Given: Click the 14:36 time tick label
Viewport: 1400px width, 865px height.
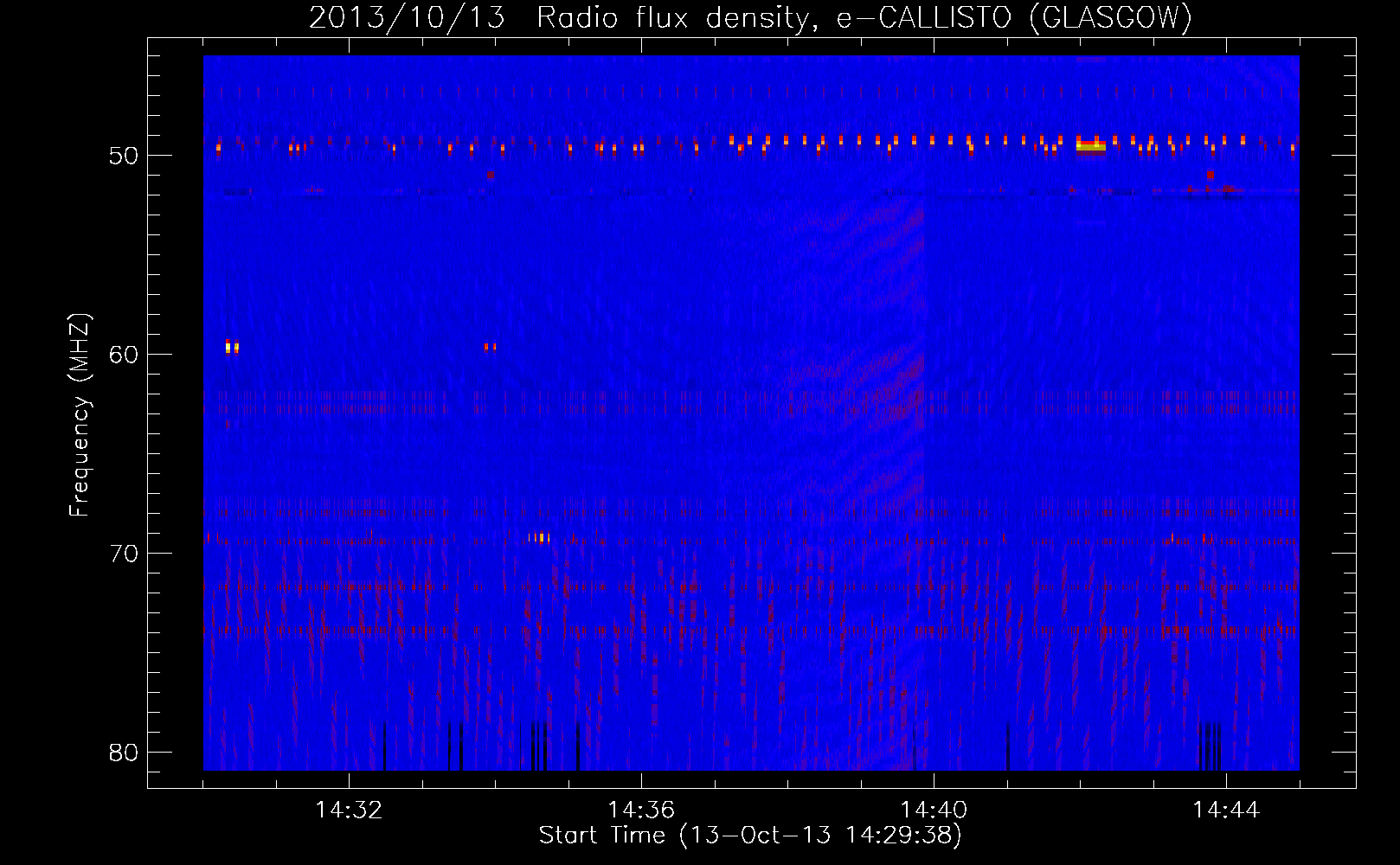Looking at the screenshot, I should point(641,811).
